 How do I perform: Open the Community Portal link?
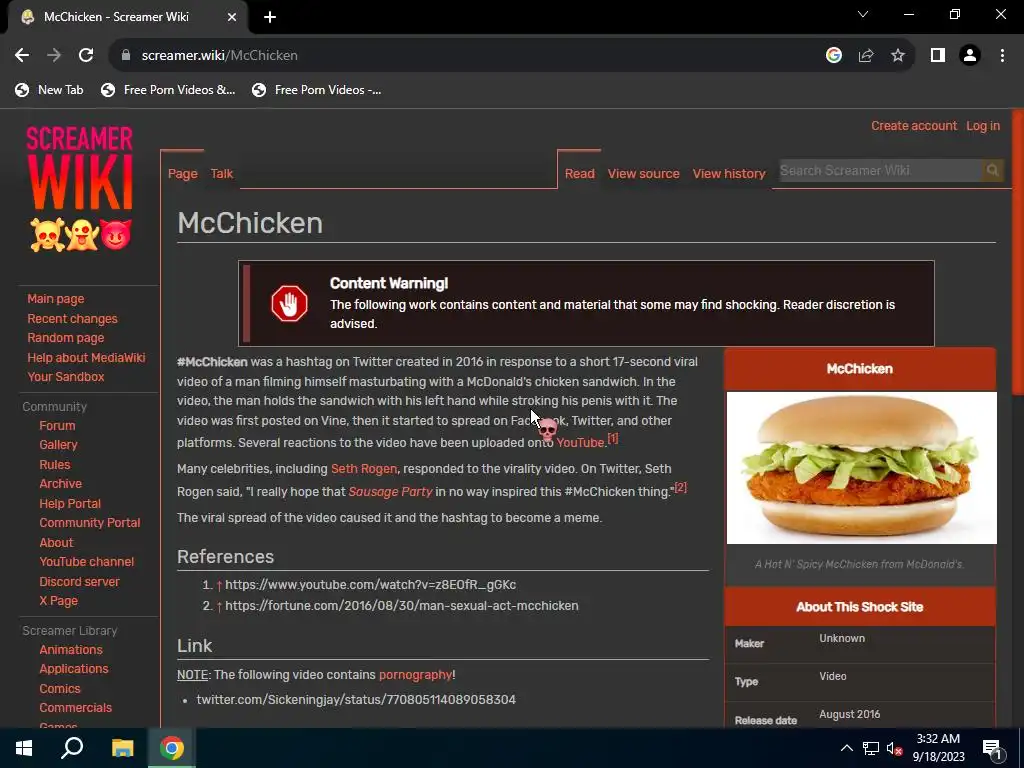tap(89, 523)
